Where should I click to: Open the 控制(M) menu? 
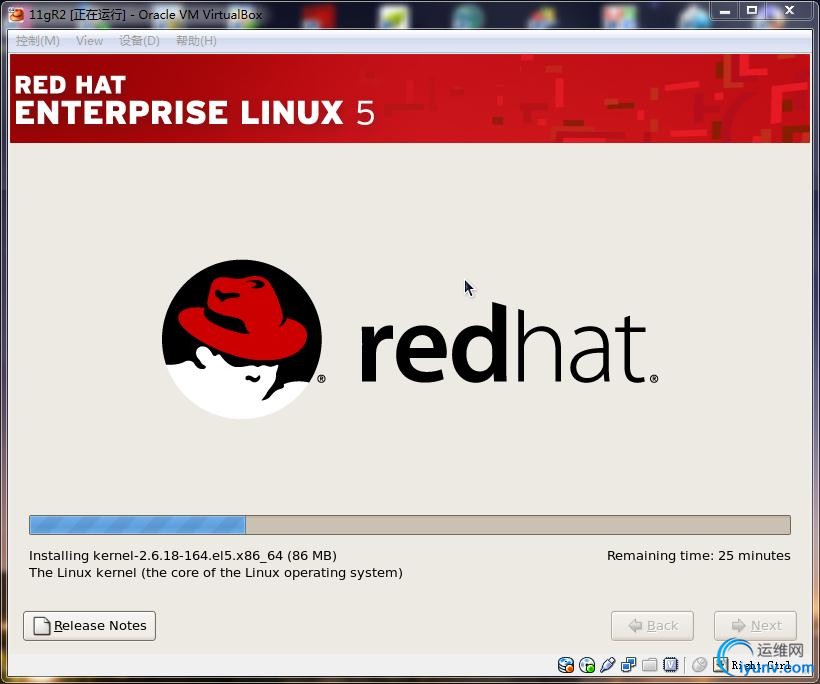click(37, 41)
